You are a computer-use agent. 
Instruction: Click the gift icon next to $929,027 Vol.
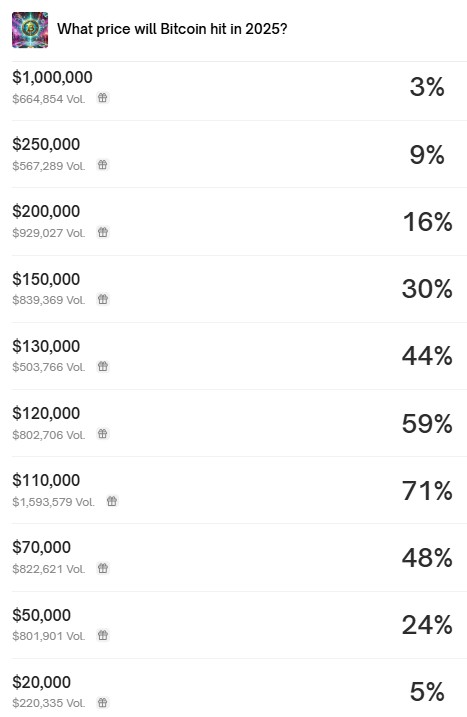click(102, 232)
